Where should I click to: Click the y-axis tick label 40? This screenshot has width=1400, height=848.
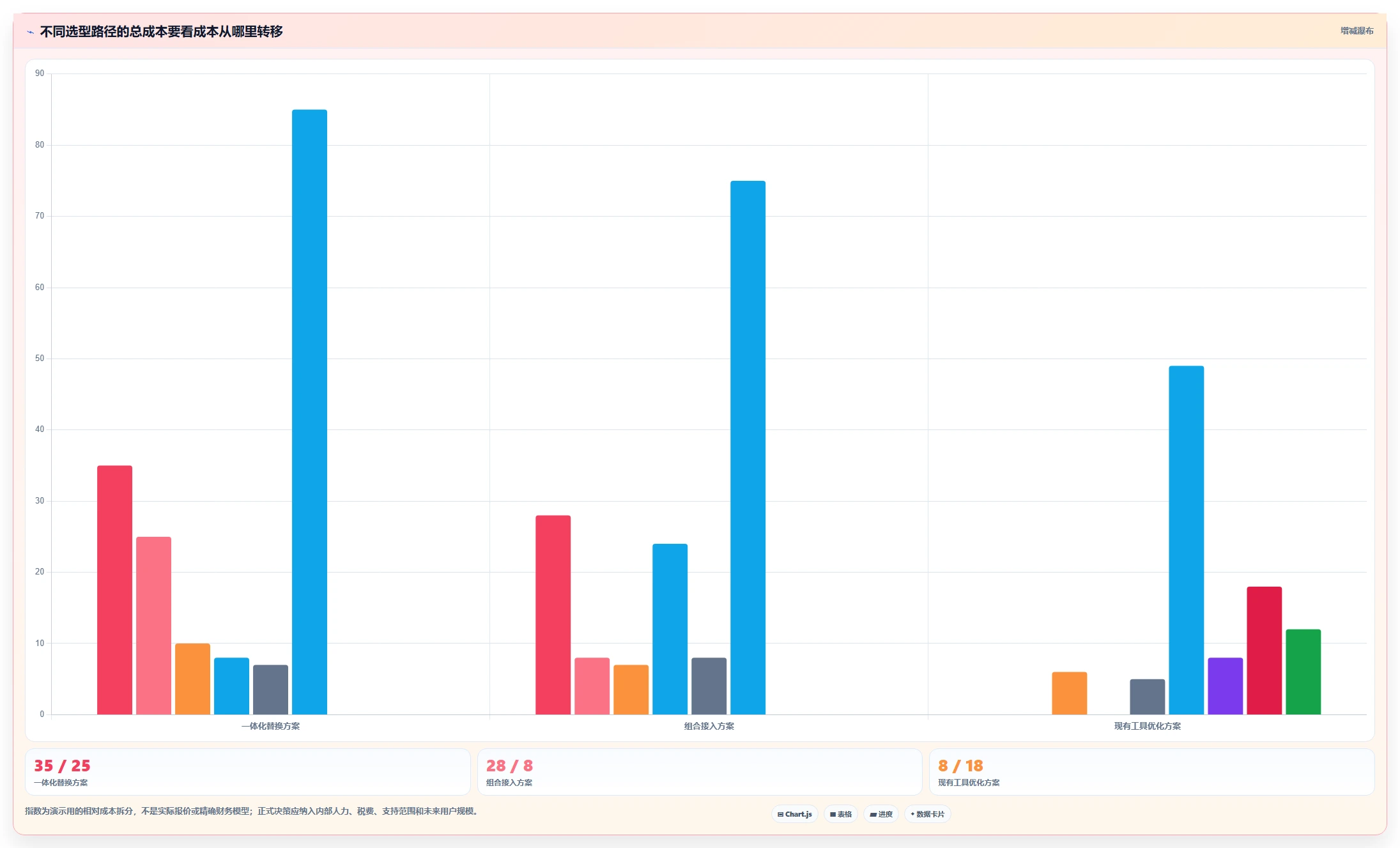(40, 429)
